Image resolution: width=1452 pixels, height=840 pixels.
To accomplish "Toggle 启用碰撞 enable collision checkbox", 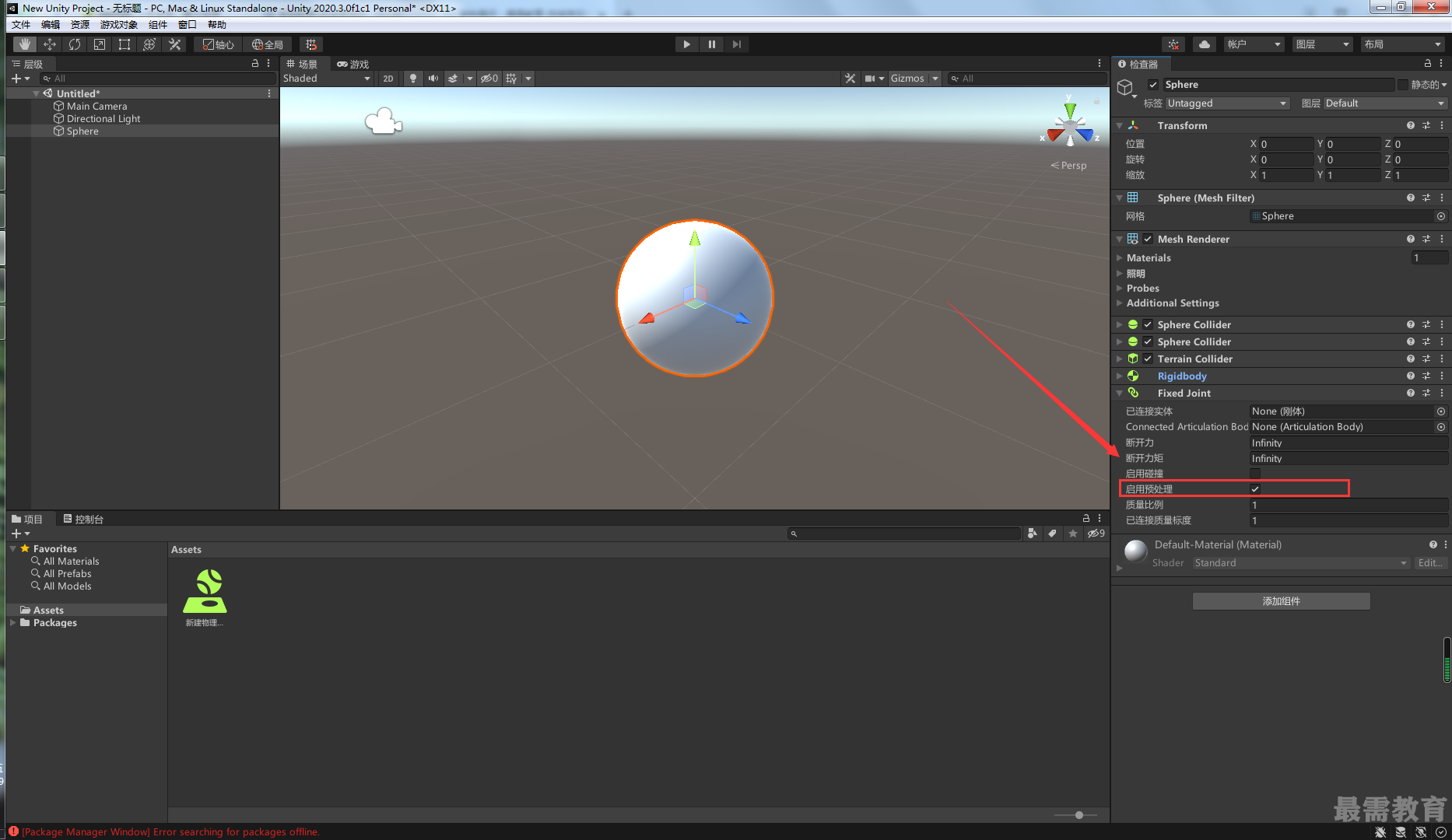I will (x=1255, y=474).
